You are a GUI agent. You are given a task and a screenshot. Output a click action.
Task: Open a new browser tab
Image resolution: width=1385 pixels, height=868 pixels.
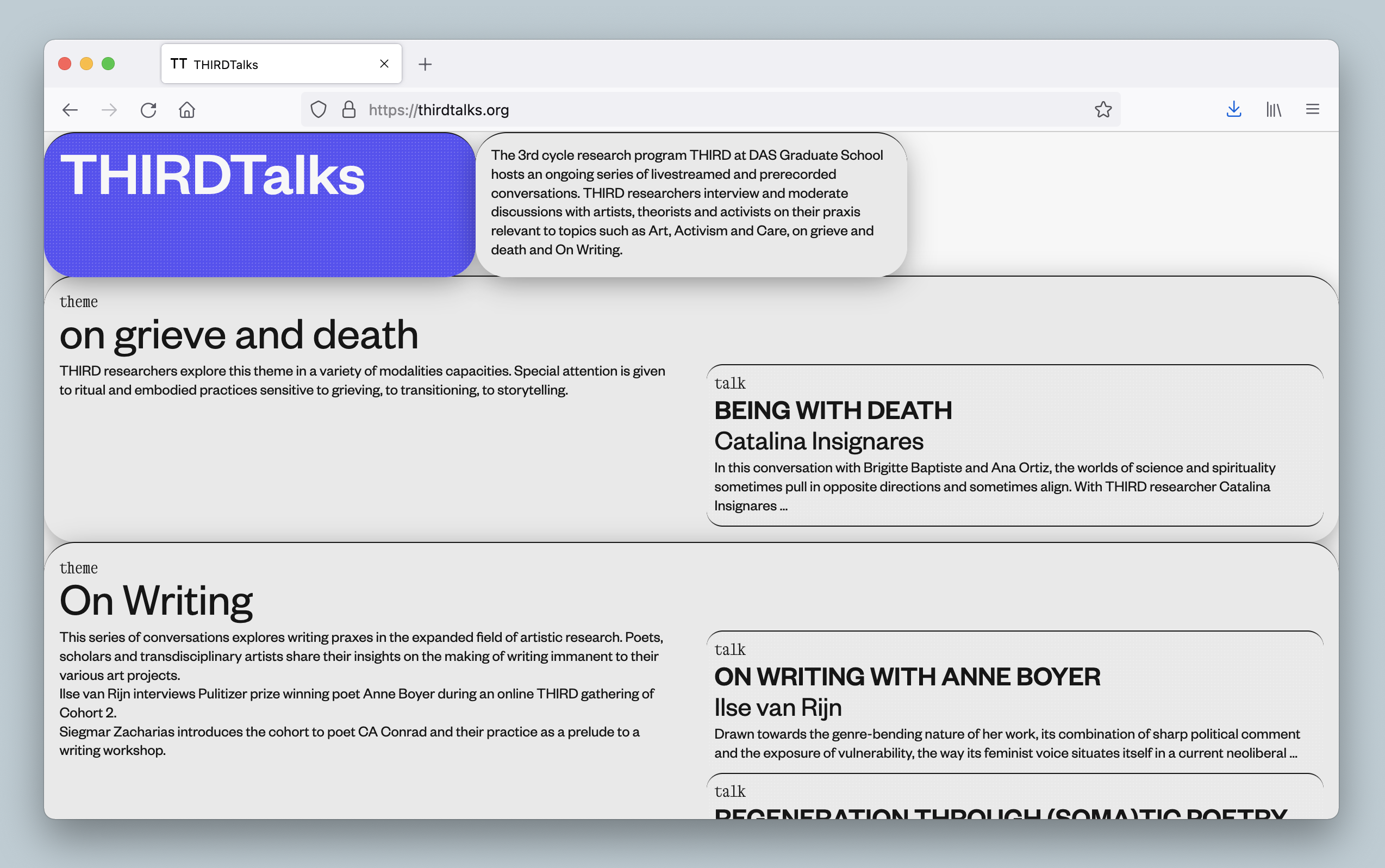(x=425, y=64)
